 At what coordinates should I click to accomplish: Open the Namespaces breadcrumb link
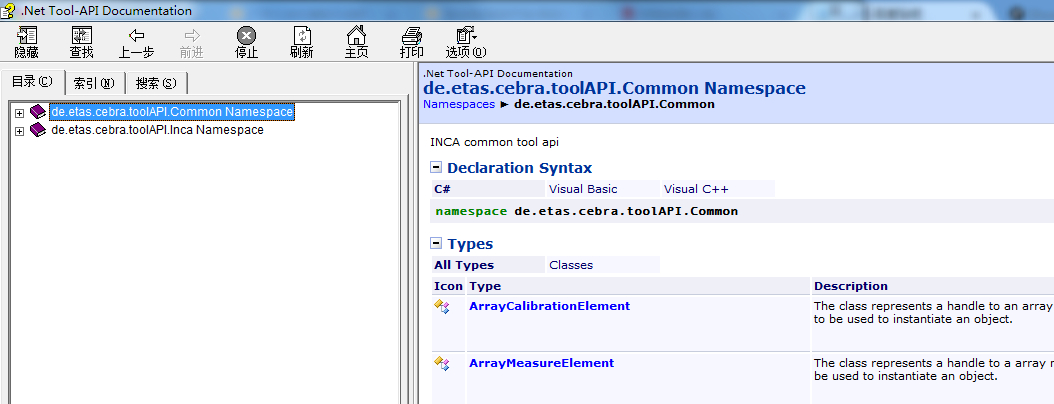point(459,104)
